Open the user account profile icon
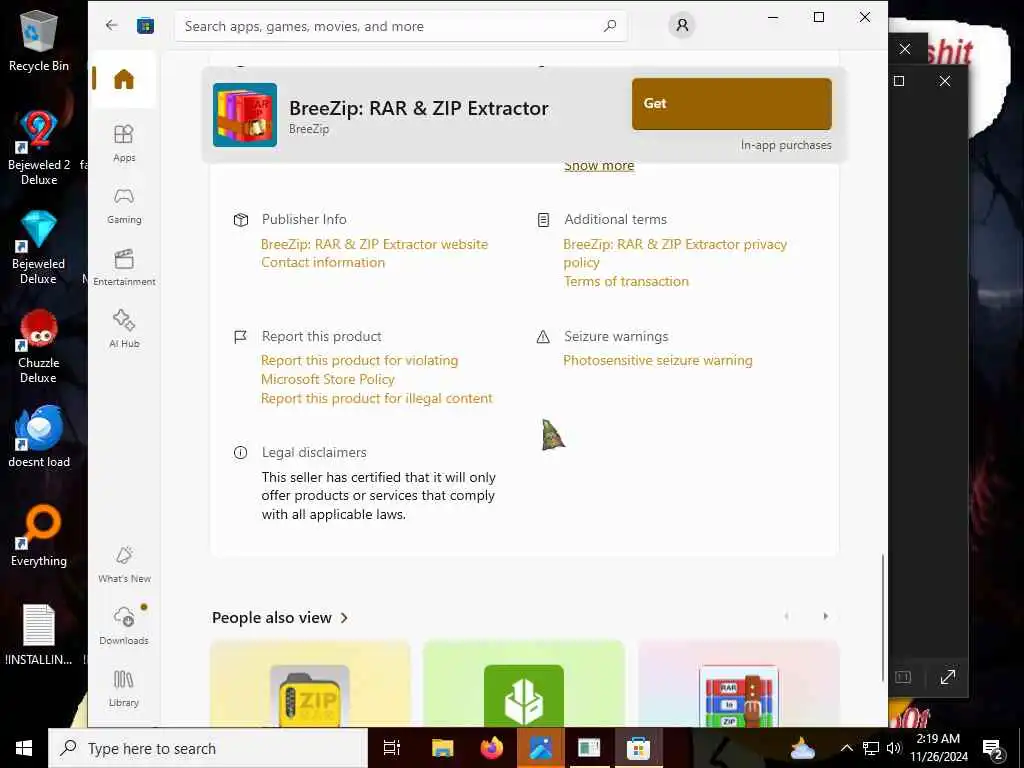1024x768 pixels. click(x=682, y=25)
